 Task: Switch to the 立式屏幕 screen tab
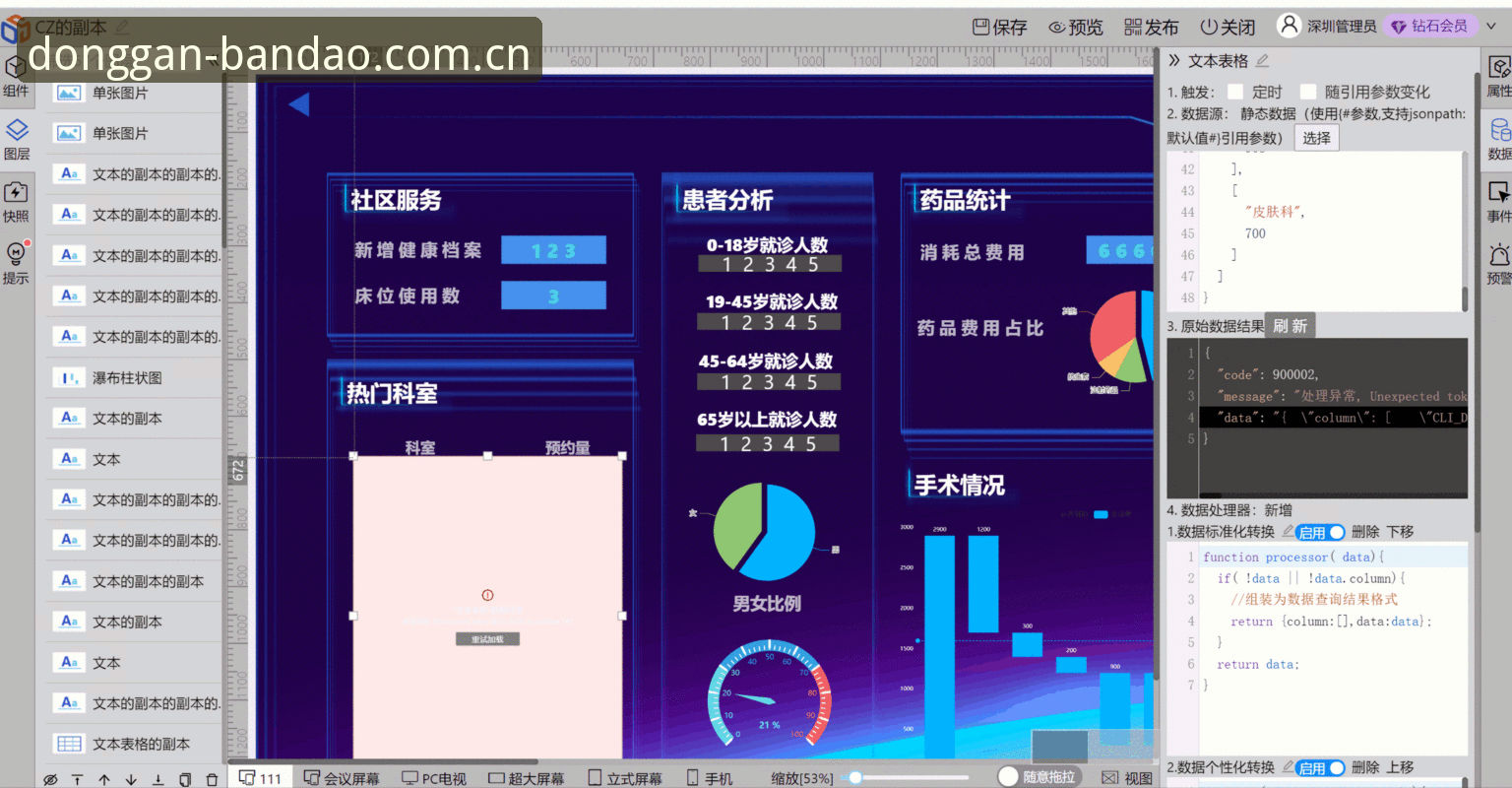(x=625, y=778)
